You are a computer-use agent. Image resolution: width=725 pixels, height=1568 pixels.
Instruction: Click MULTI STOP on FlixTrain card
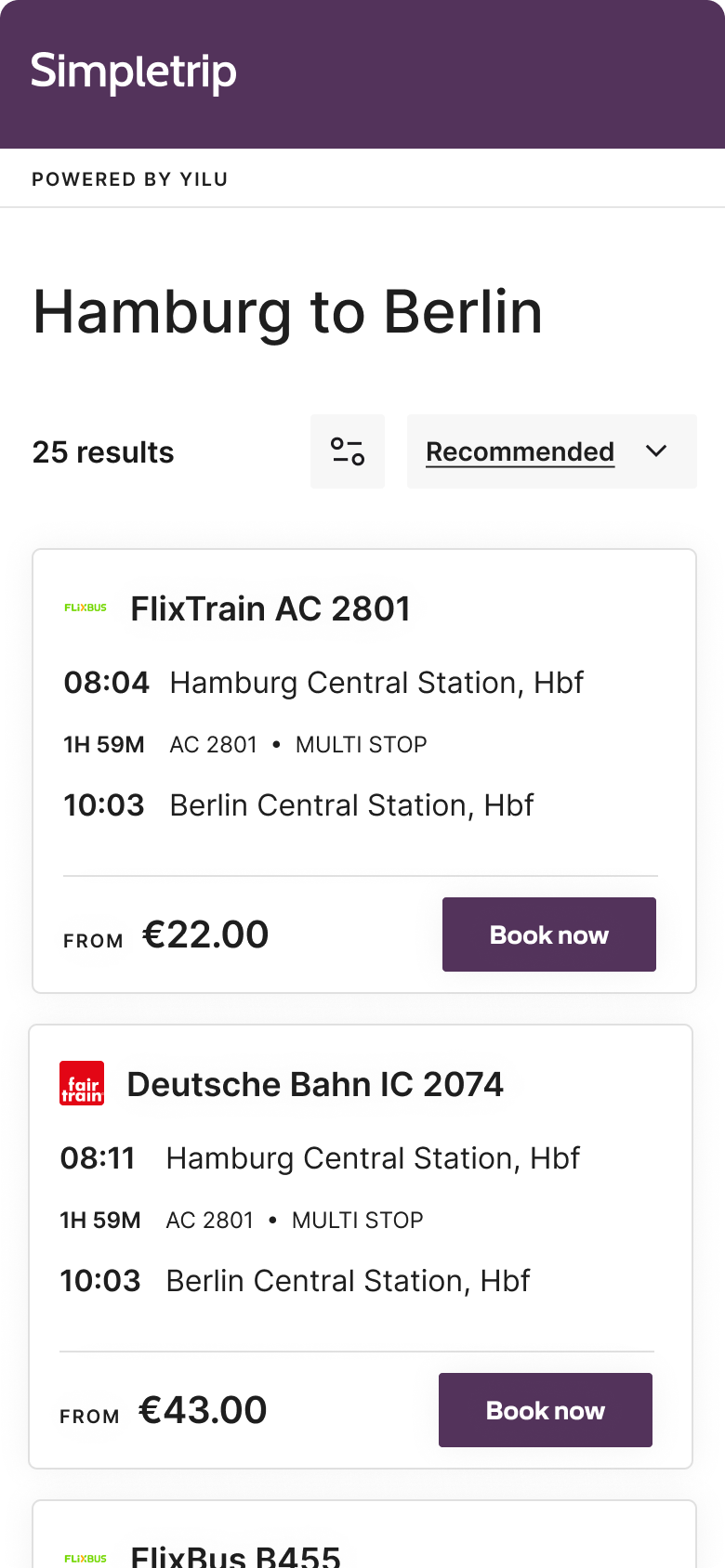pos(361,745)
